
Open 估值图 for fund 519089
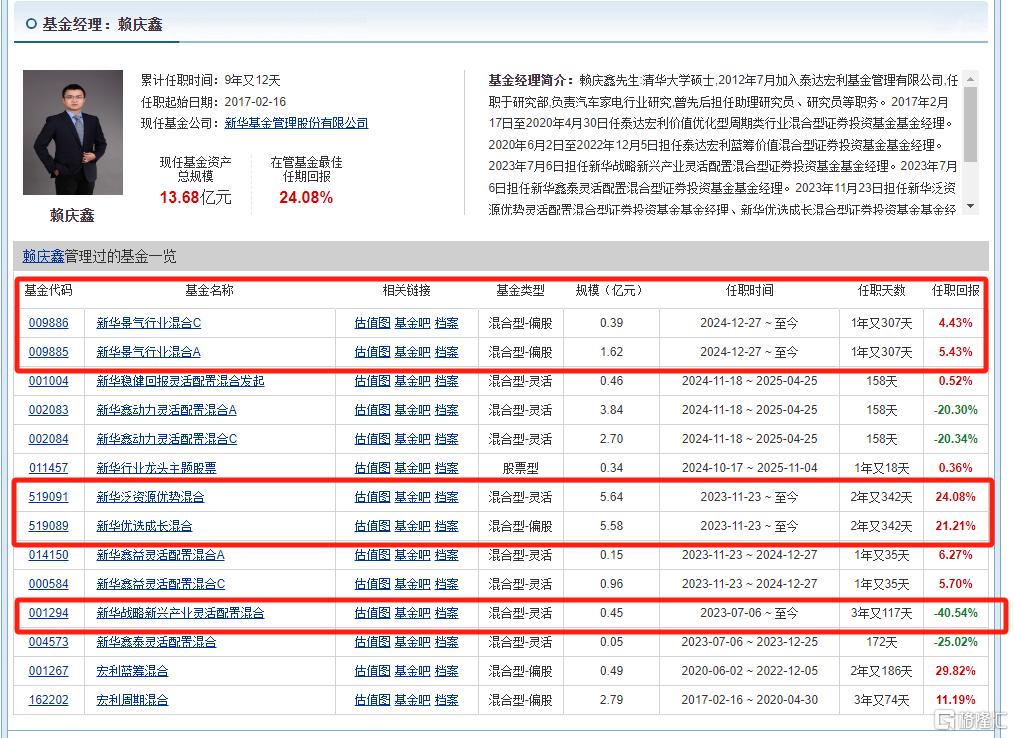coord(372,526)
